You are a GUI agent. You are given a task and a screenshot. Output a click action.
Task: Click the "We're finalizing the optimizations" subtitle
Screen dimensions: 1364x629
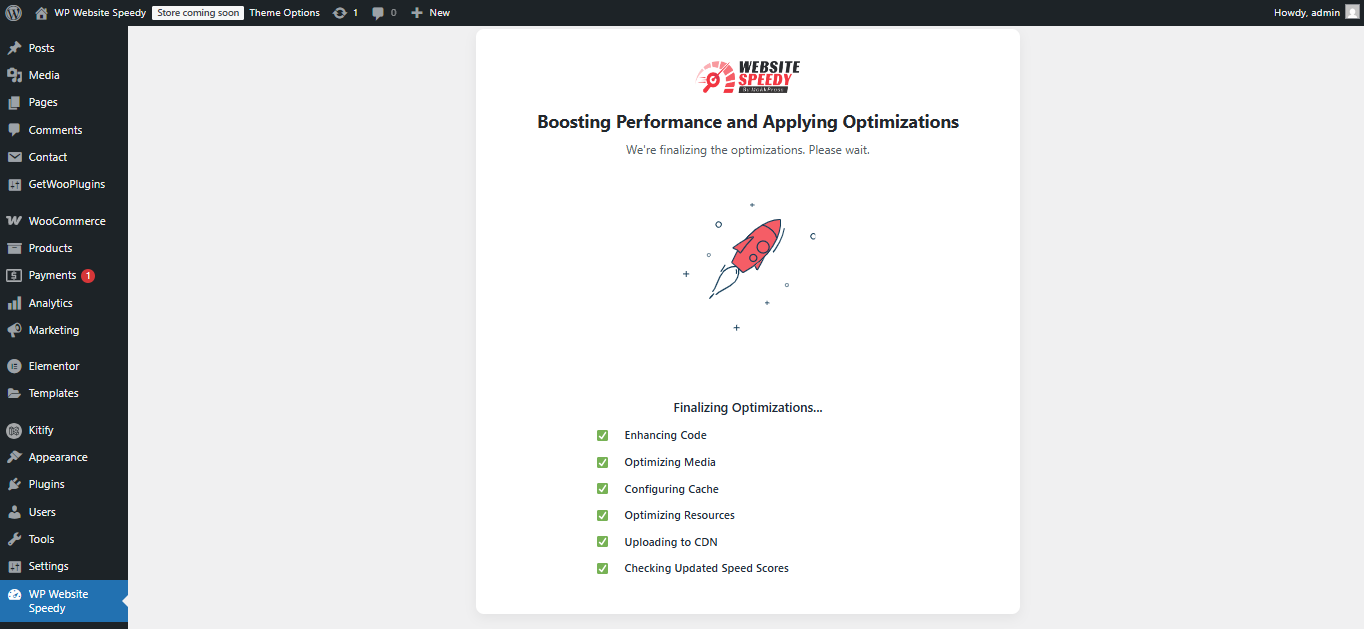(748, 150)
